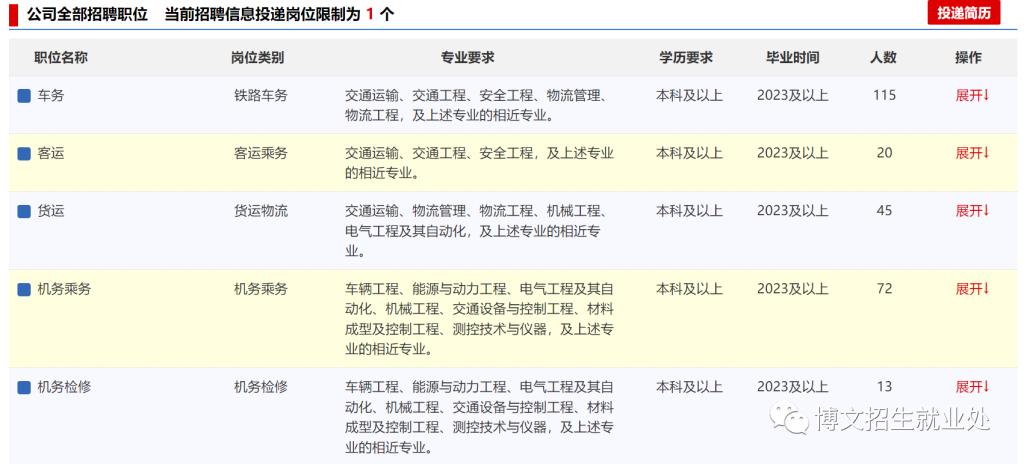Tick the blue checkbox beside 车务
The image size is (1024, 464).
24,96
